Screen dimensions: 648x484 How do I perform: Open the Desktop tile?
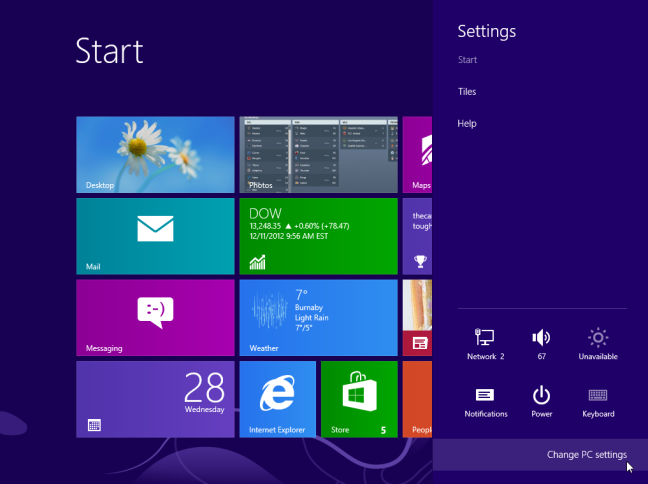155,155
